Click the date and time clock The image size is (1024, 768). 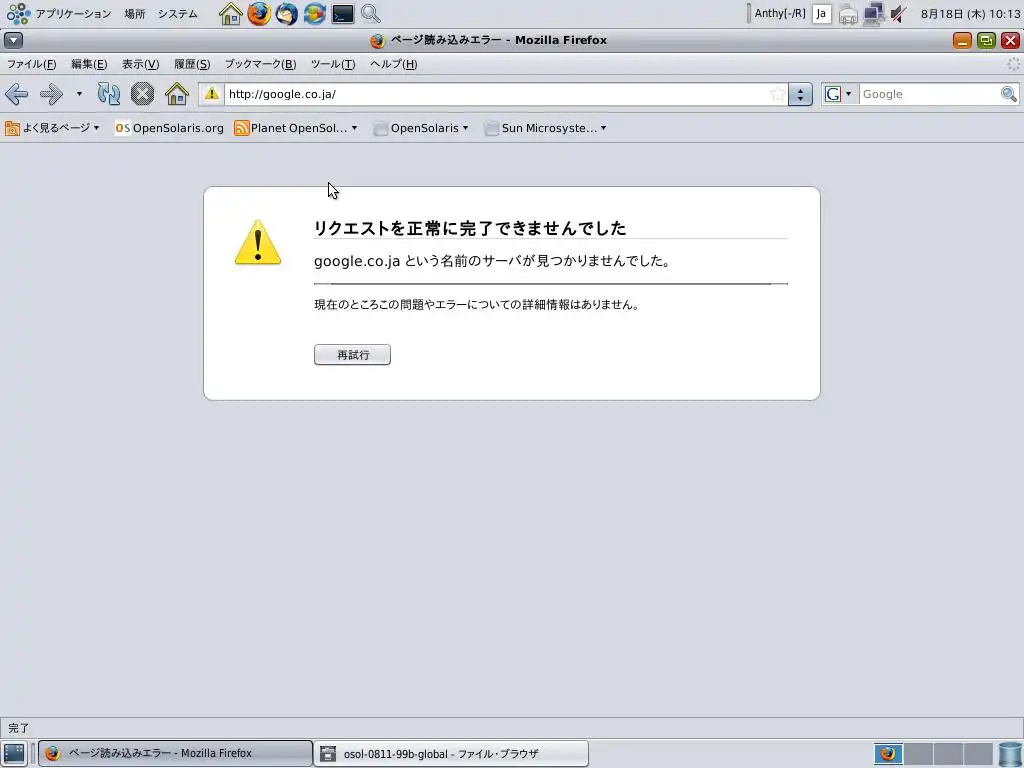pyautogui.click(x=970, y=14)
